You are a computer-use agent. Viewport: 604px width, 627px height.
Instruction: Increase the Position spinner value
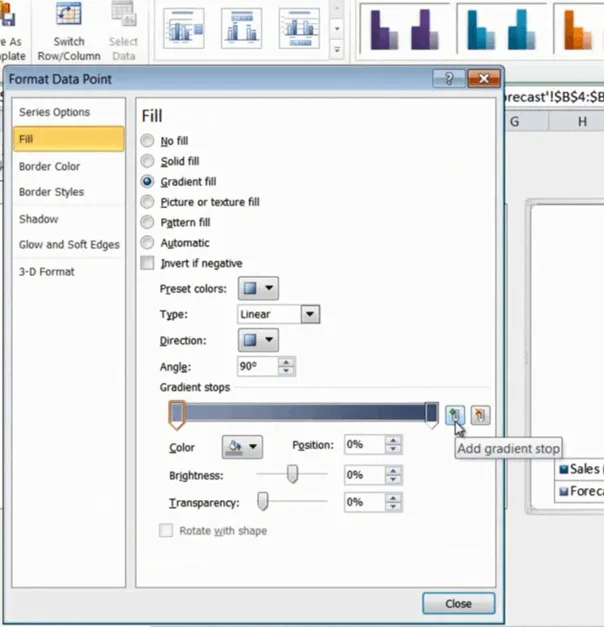tap(394, 441)
